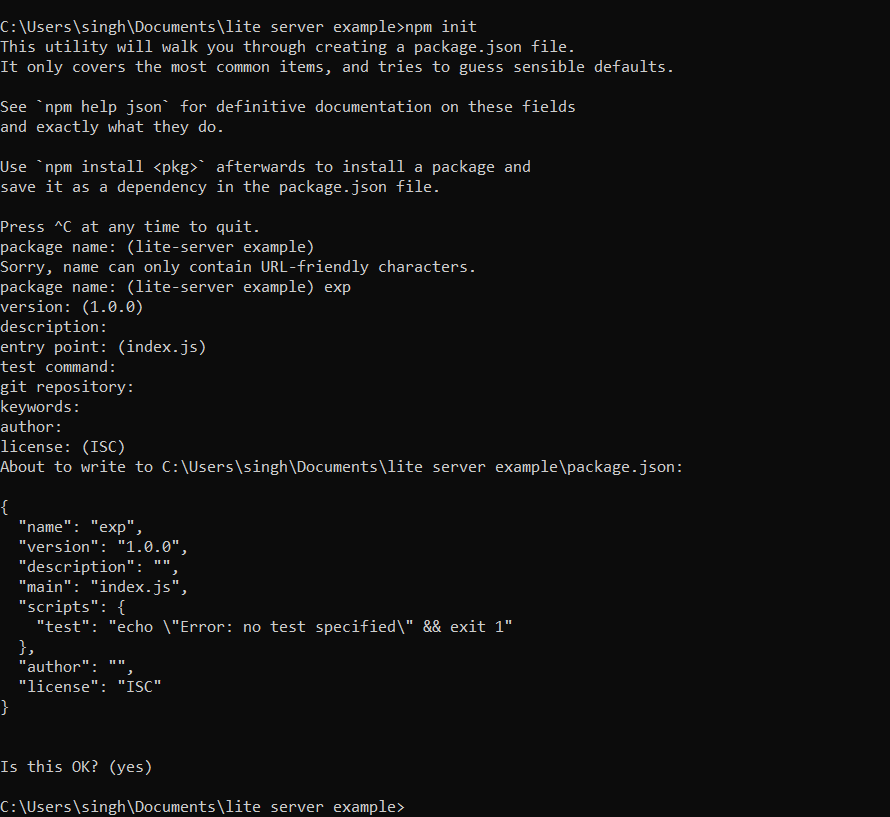The height and width of the screenshot is (817, 890).
Task: Click the "Is this OK? (yes)" prompt
Action: pyautogui.click(x=76, y=766)
